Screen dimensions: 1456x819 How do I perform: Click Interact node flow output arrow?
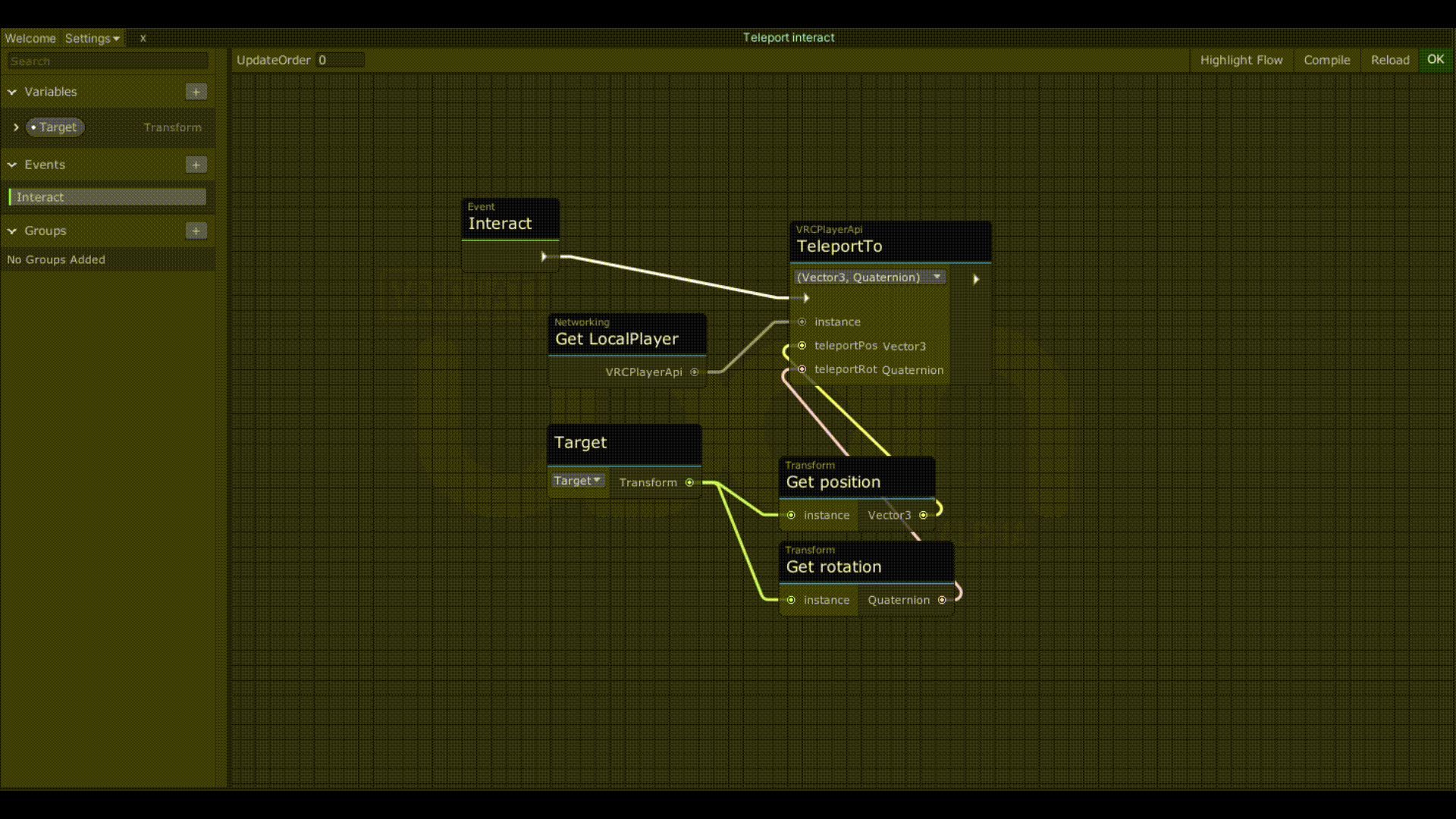(544, 257)
